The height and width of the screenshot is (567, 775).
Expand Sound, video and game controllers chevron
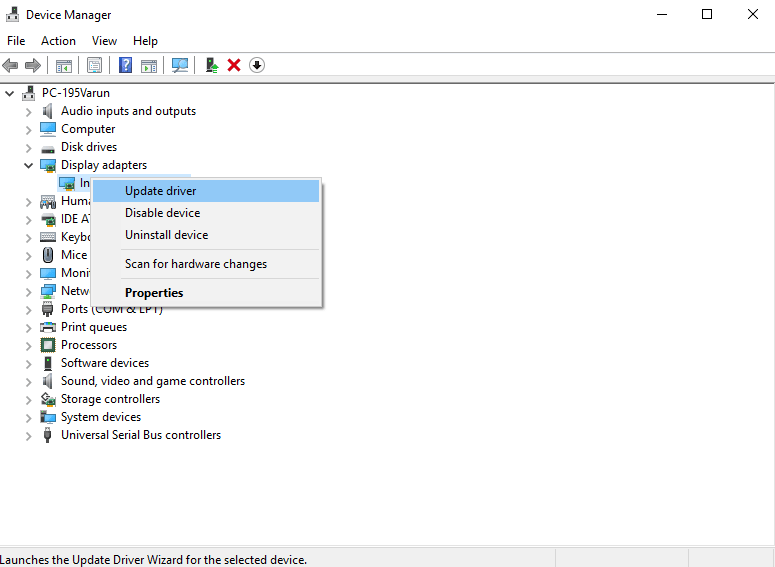click(x=29, y=382)
